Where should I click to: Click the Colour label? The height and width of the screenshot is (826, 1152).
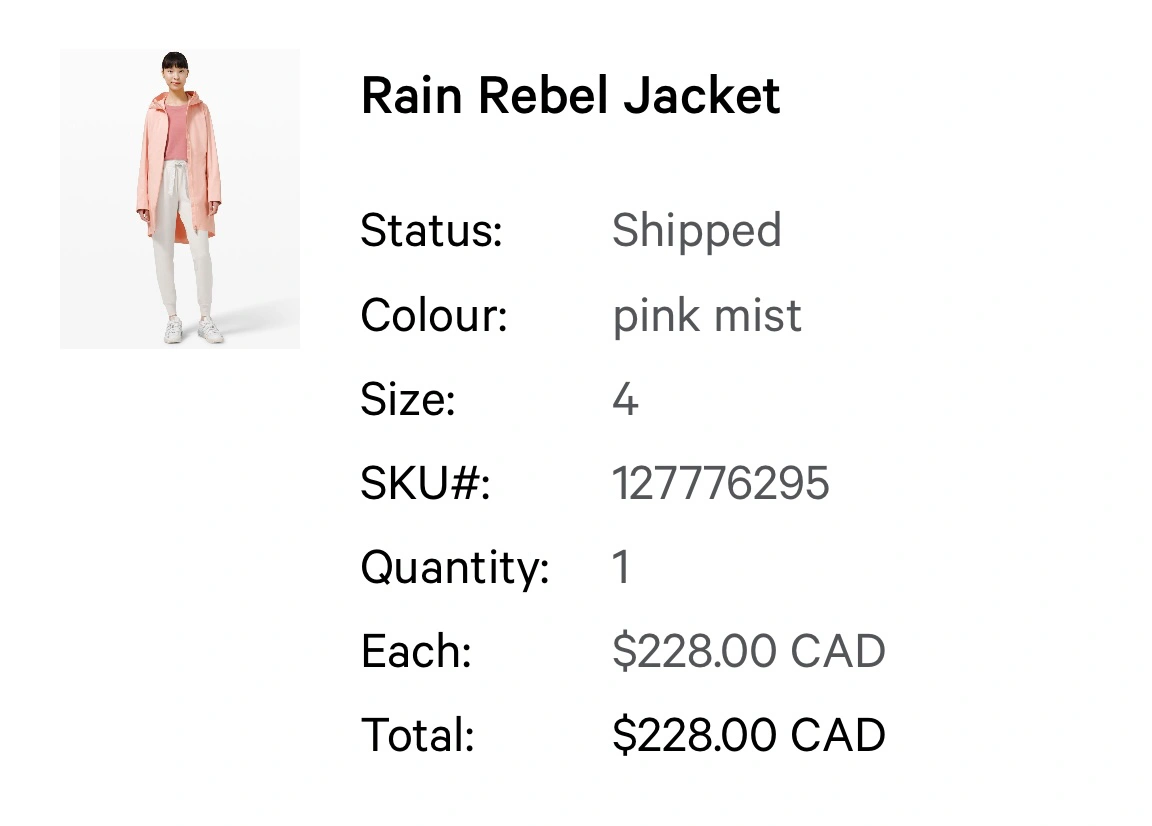433,315
